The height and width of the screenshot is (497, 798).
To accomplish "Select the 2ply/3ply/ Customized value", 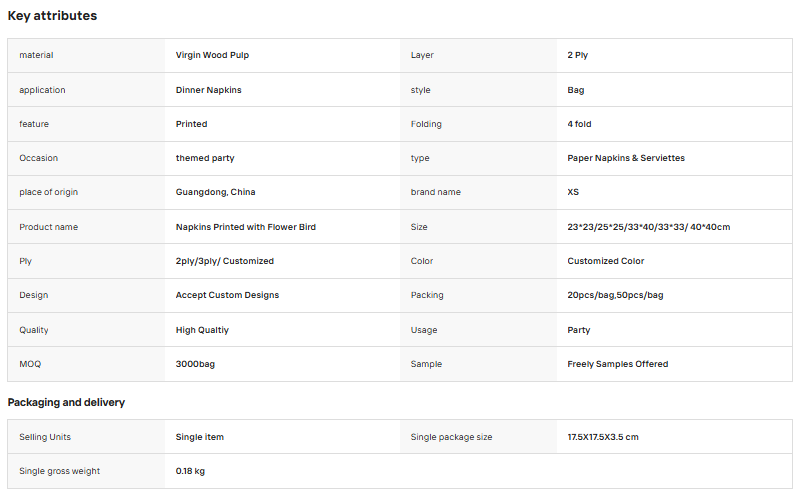I will pyautogui.click(x=224, y=261).
